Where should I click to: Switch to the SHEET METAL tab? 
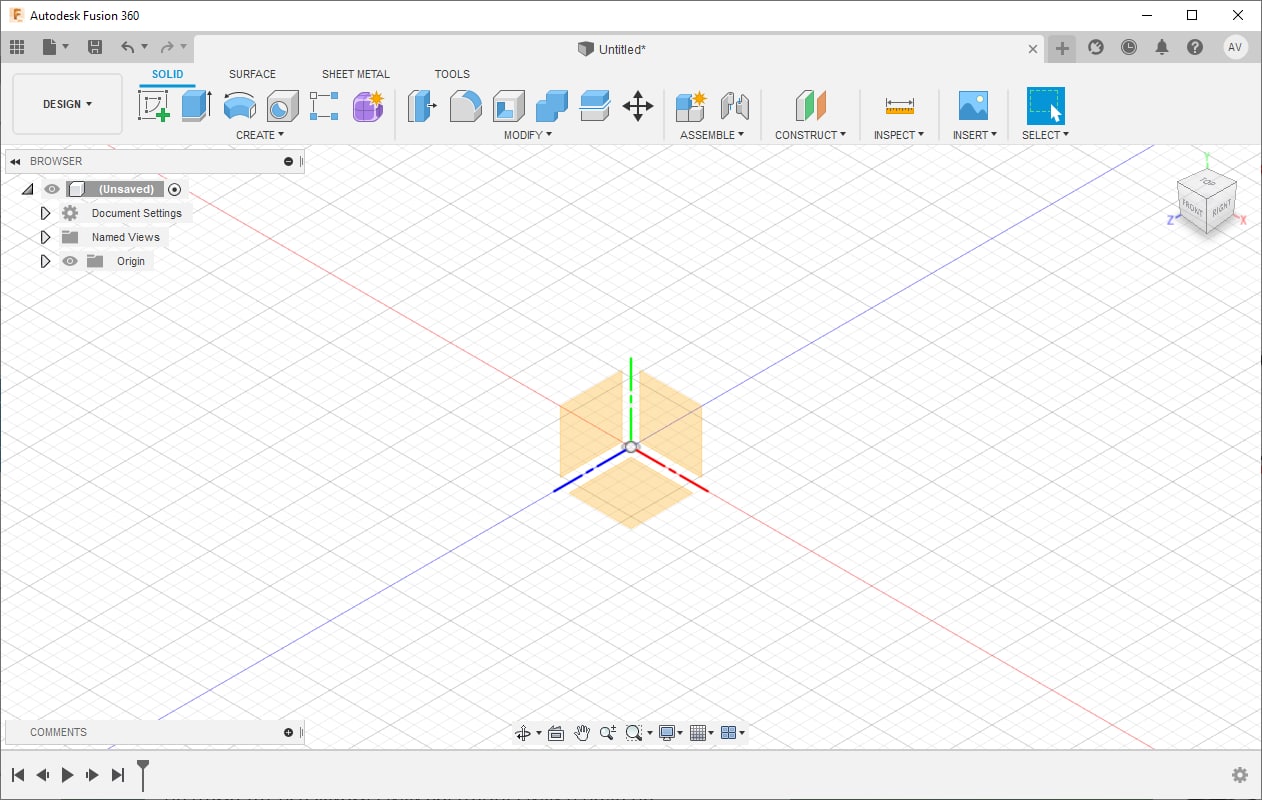coord(356,74)
